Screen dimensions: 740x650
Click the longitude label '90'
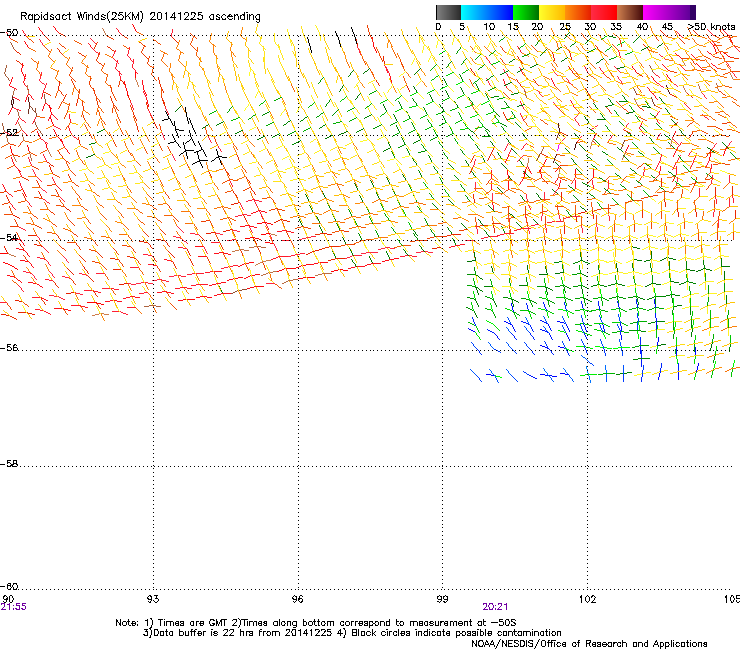tap(8, 599)
